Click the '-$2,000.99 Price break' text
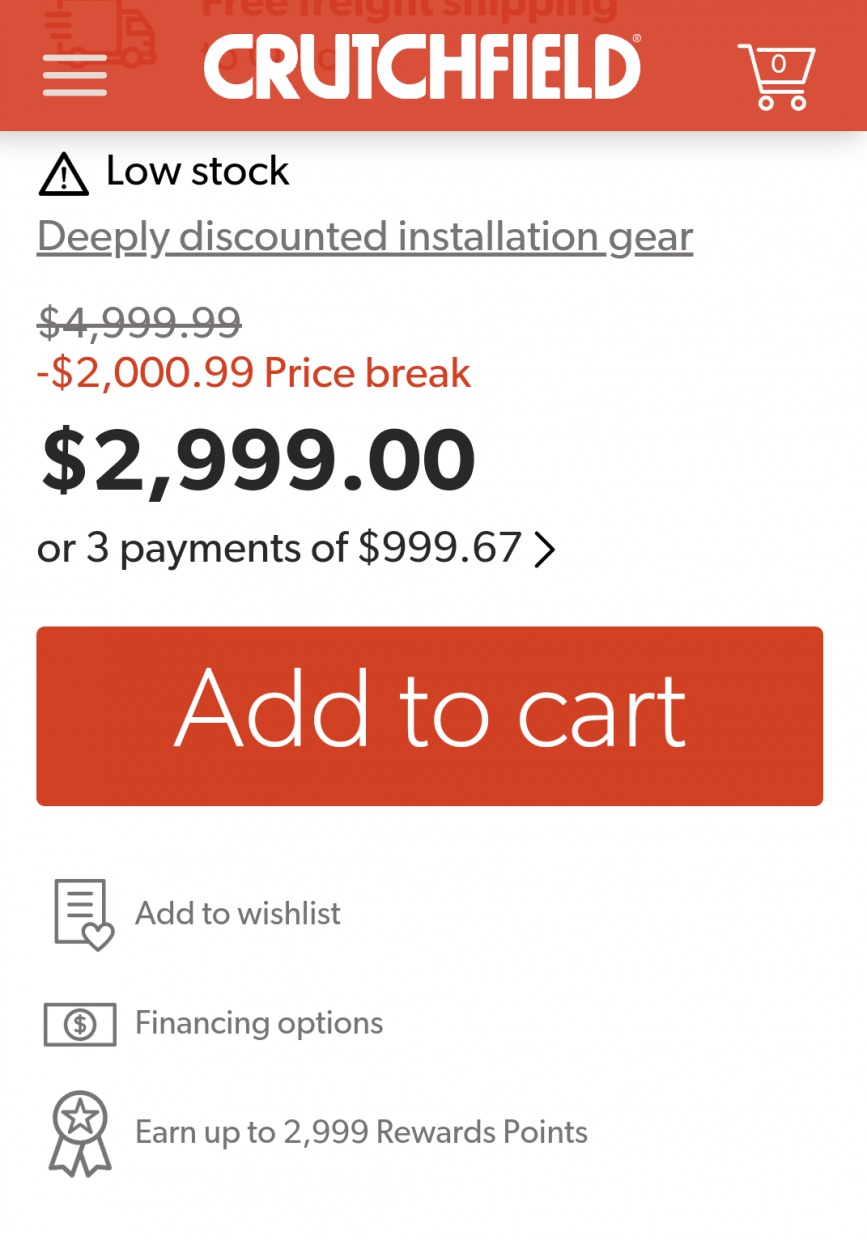Image resolution: width=867 pixels, height=1240 pixels. (x=254, y=373)
